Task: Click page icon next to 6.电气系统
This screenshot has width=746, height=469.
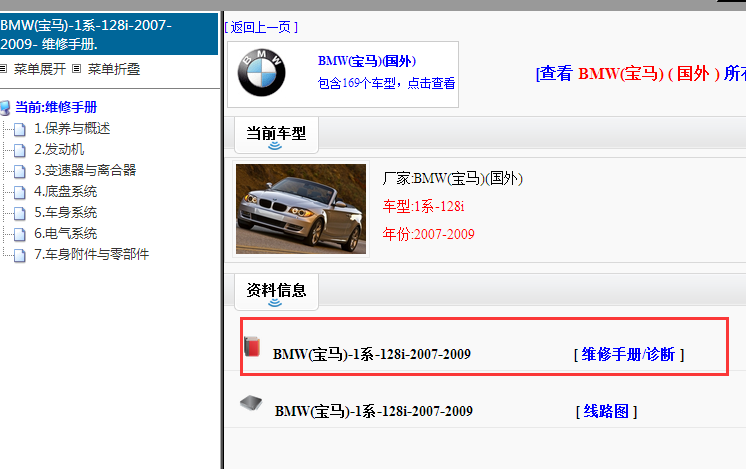Action: tap(20, 234)
